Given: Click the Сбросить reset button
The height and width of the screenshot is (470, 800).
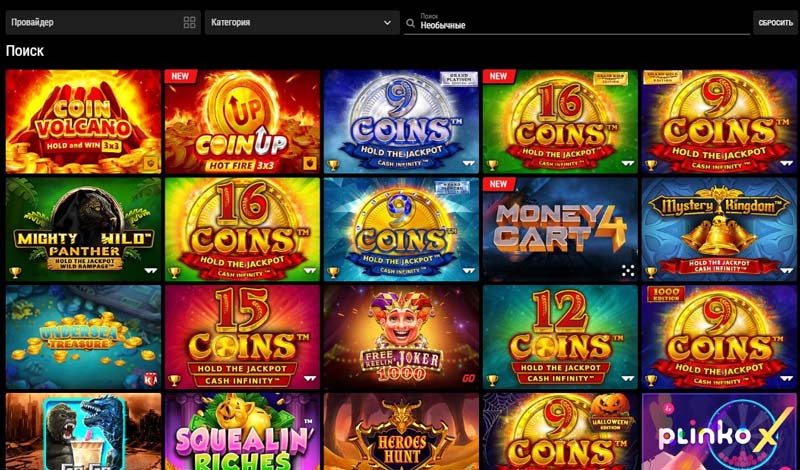Looking at the screenshot, I should [x=774, y=23].
